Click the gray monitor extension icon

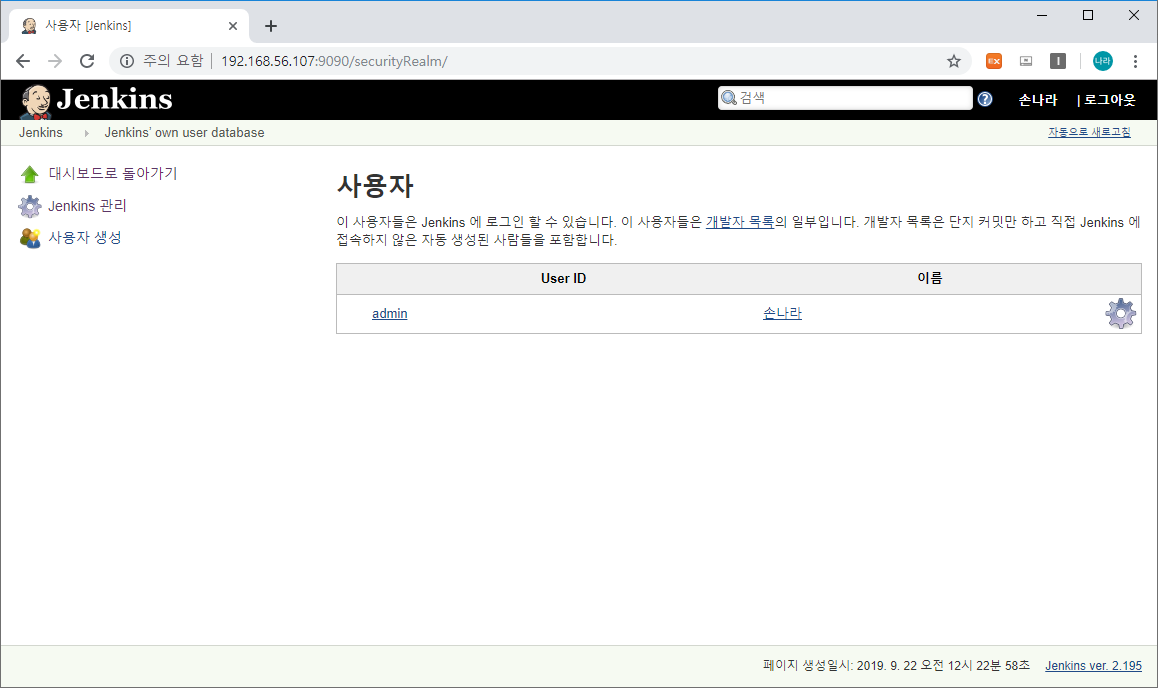(x=1026, y=61)
